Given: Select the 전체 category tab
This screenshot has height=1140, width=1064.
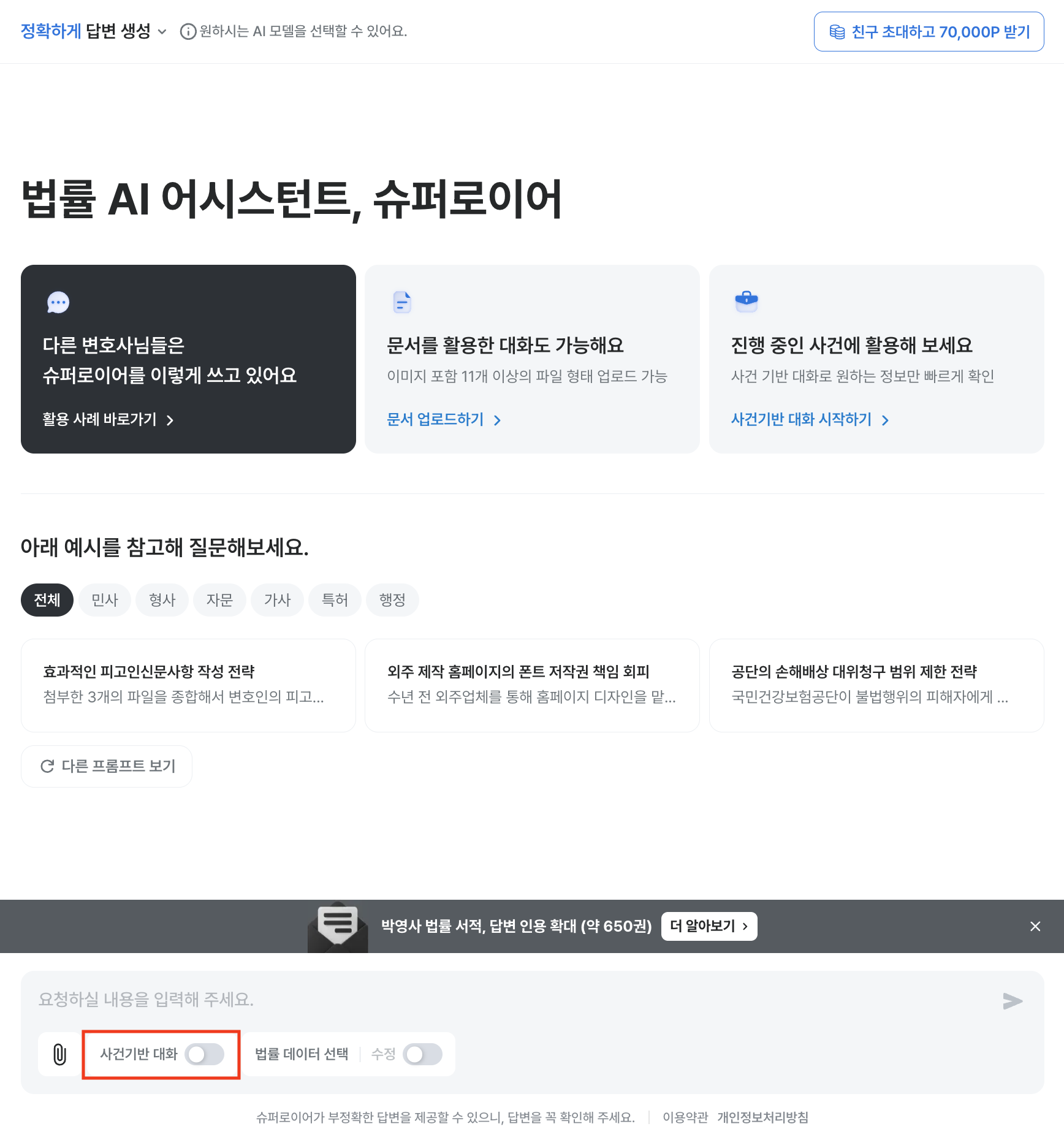Looking at the screenshot, I should [47, 600].
